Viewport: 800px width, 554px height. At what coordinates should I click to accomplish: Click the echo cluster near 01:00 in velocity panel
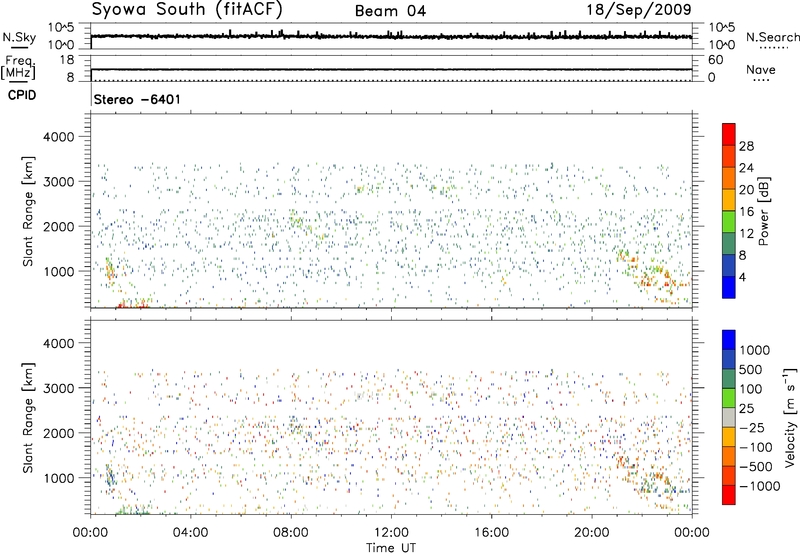click(x=111, y=477)
